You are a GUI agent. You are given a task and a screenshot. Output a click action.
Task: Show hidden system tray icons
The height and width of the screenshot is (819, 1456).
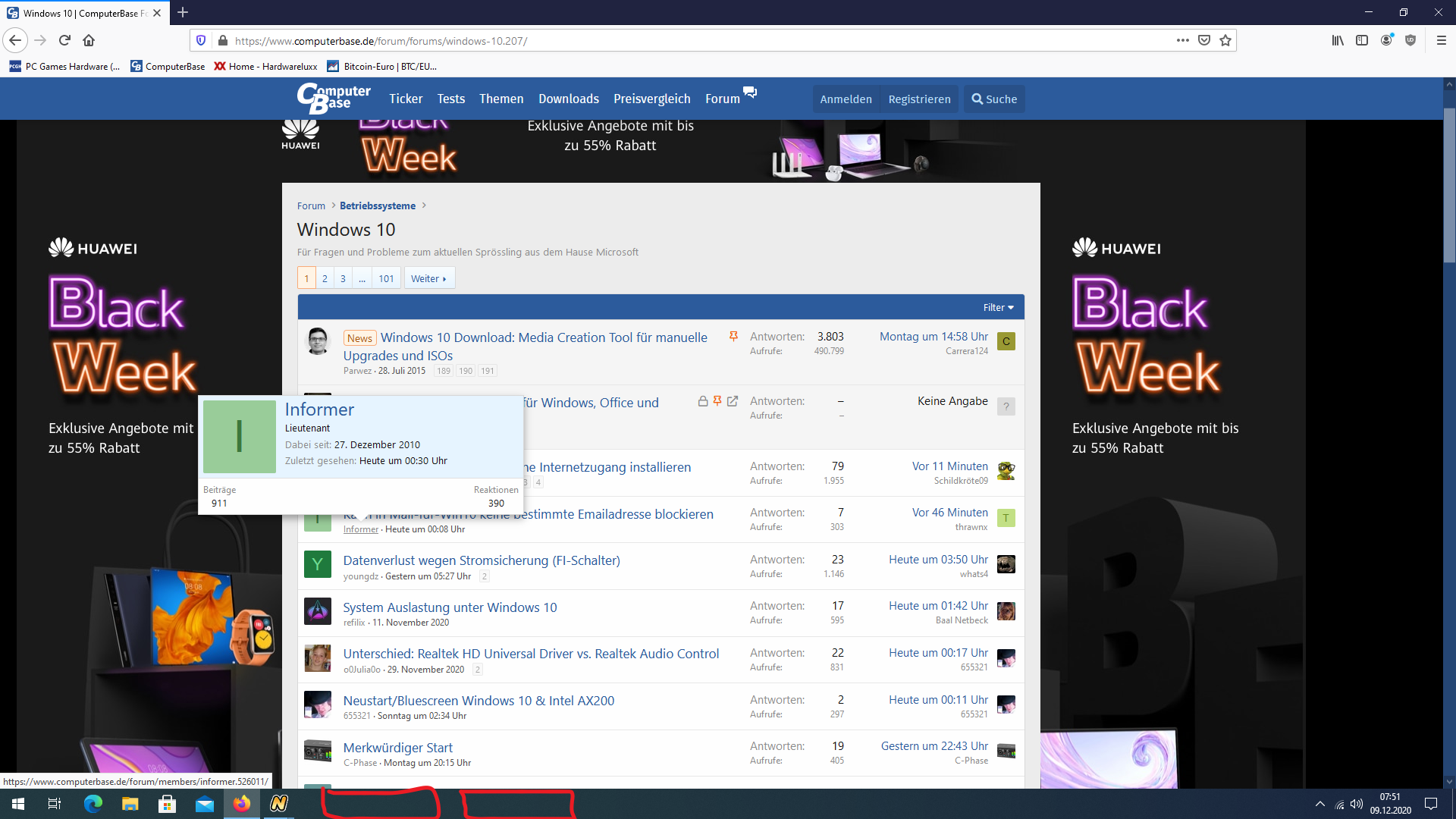(1319, 804)
